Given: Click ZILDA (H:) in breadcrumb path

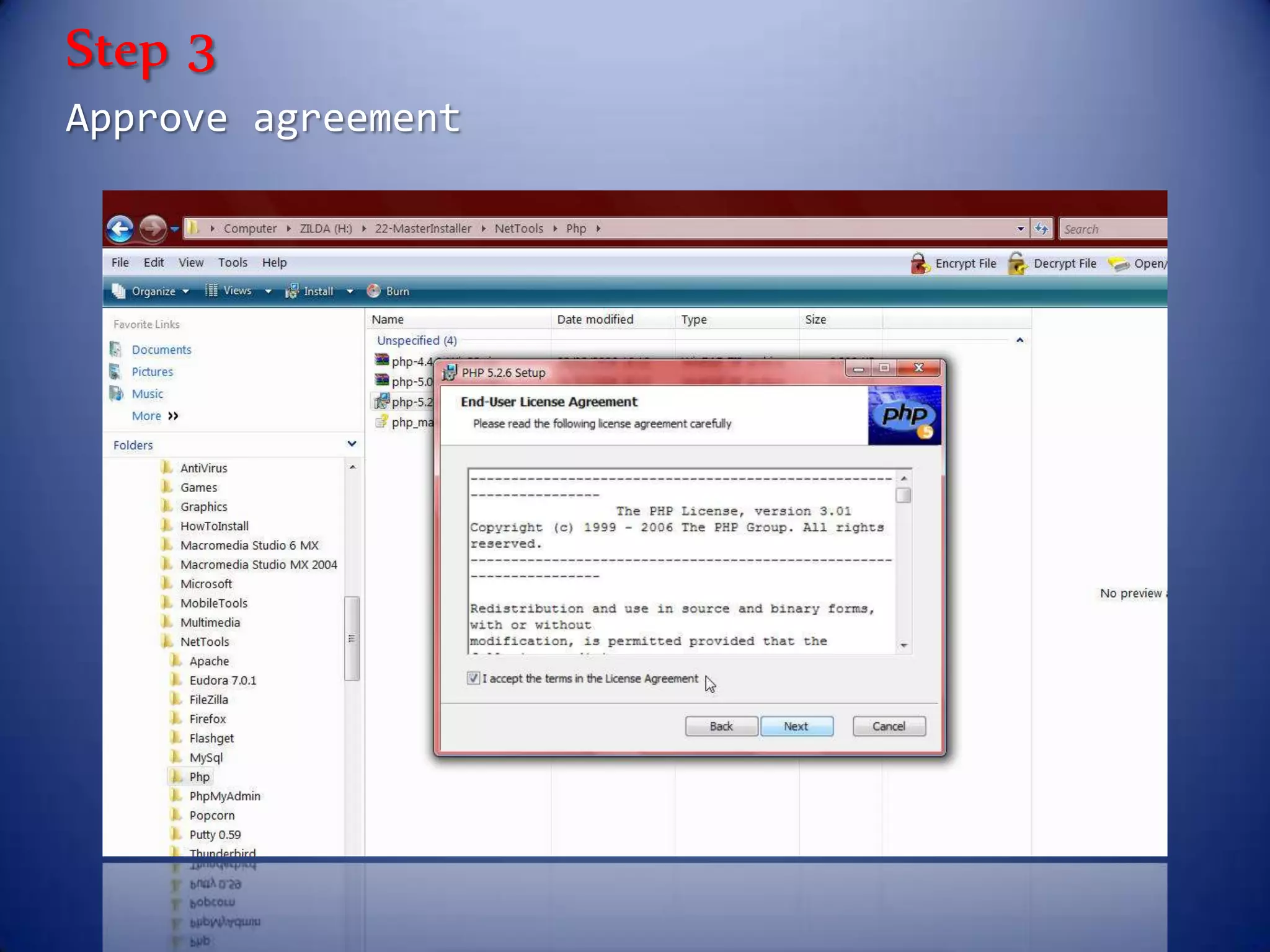Looking at the screenshot, I should click(x=326, y=229).
